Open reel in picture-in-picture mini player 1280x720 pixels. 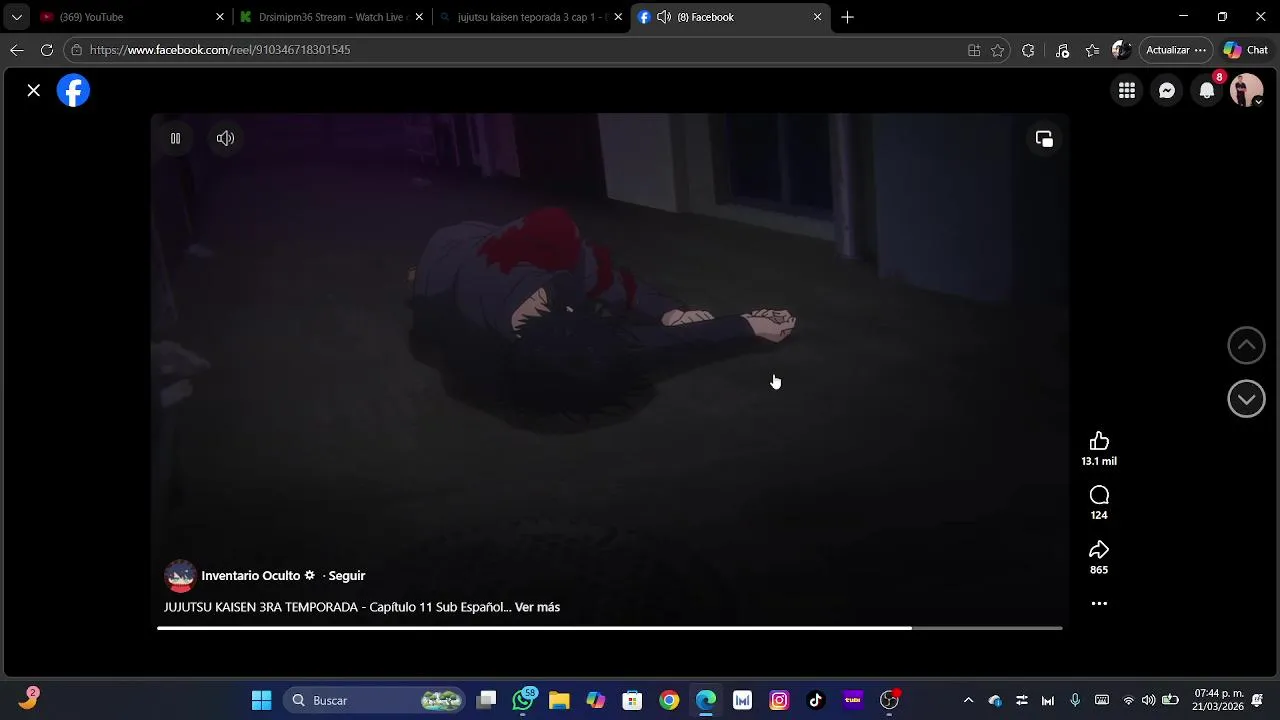pyautogui.click(x=1044, y=139)
